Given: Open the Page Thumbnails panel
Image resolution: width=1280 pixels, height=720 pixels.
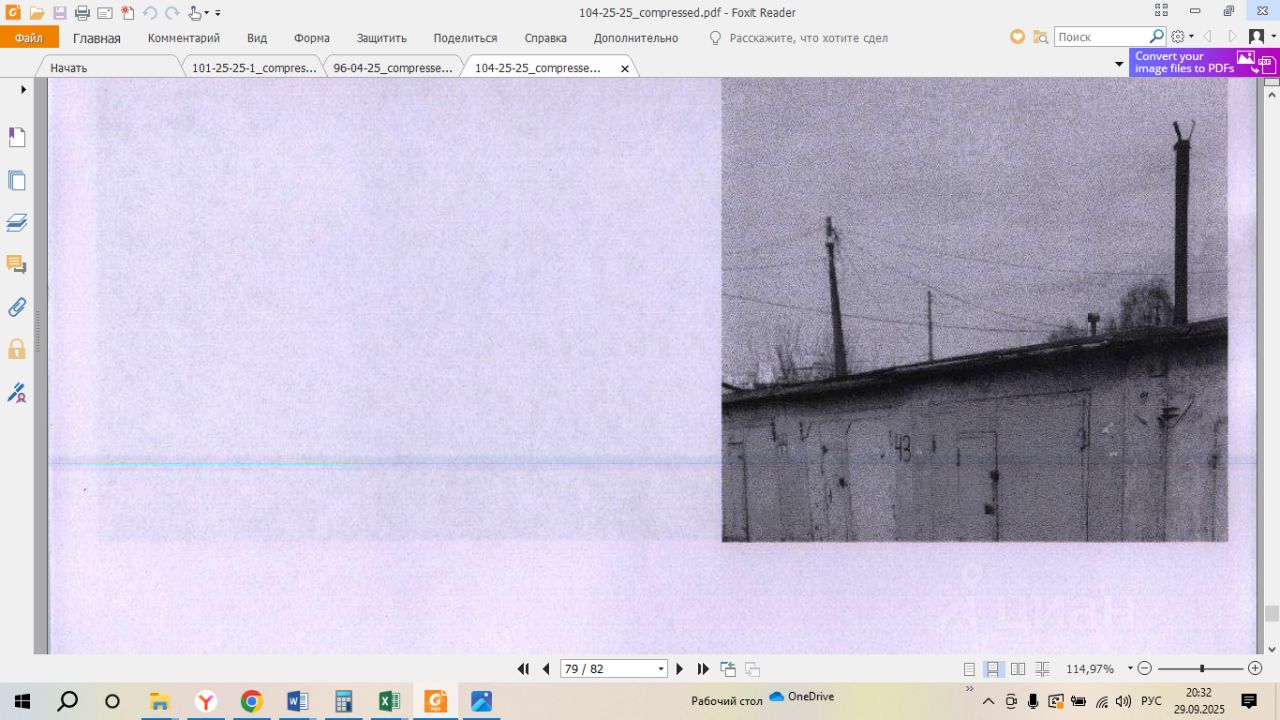Looking at the screenshot, I should [x=17, y=181].
